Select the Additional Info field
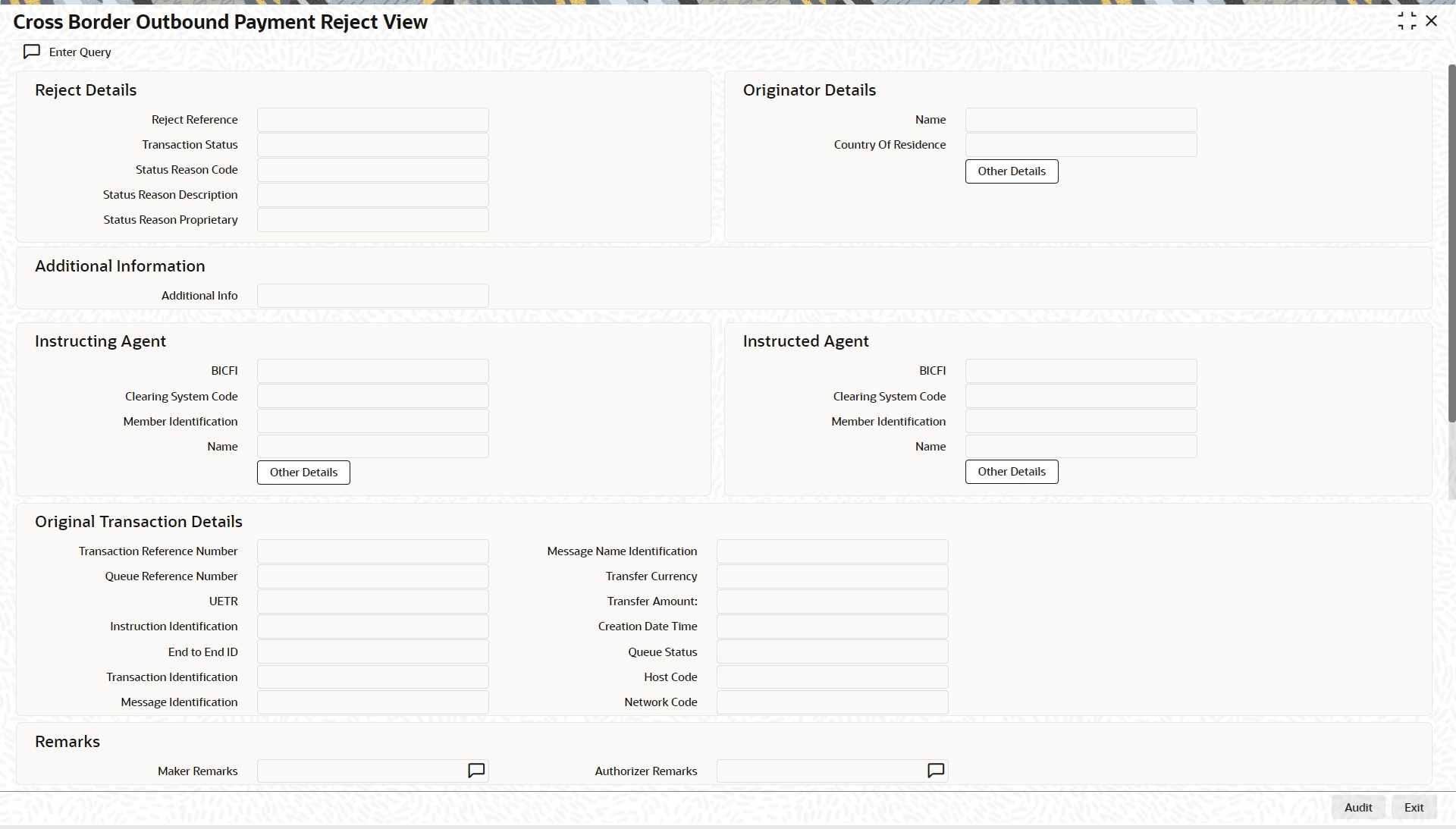The image size is (1456, 829). click(372, 296)
